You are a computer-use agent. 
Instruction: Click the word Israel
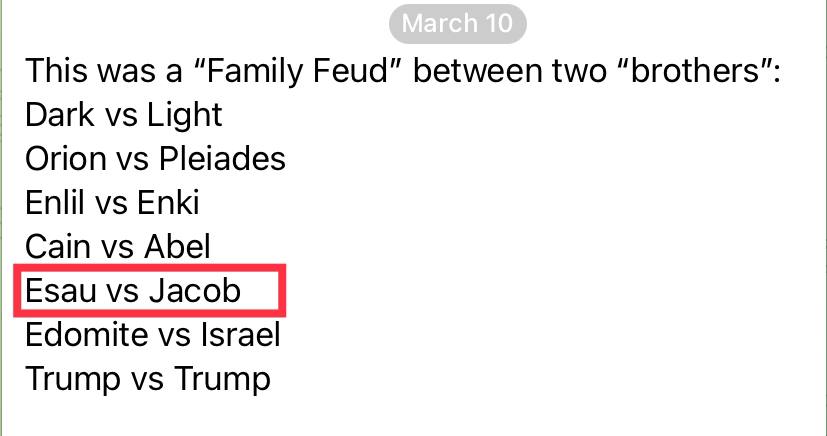241,334
